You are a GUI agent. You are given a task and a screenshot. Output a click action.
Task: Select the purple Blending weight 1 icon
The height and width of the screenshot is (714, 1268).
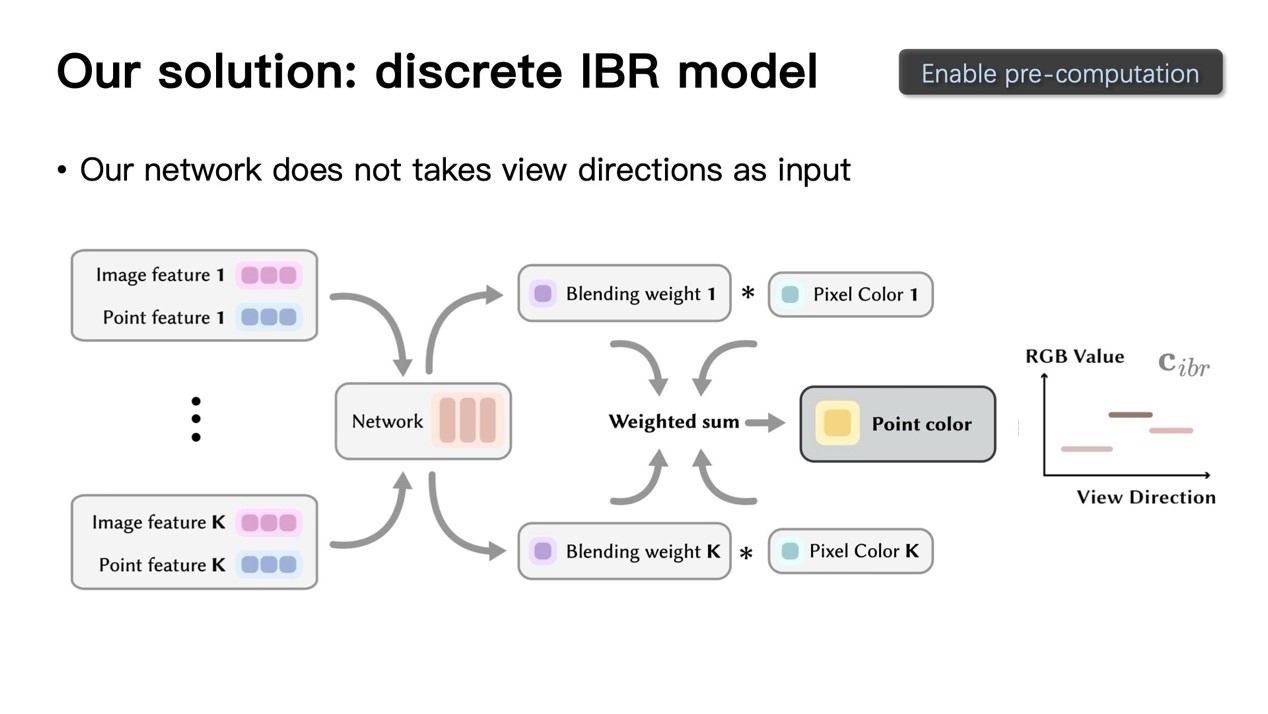543,294
